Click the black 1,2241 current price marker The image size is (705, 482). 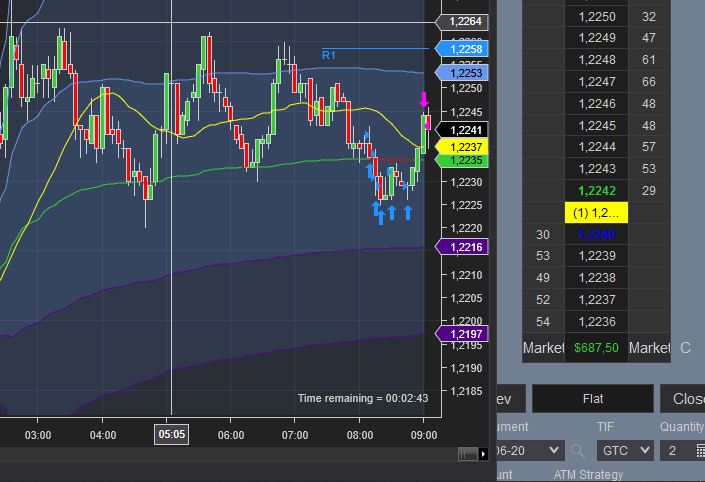pyautogui.click(x=462, y=130)
